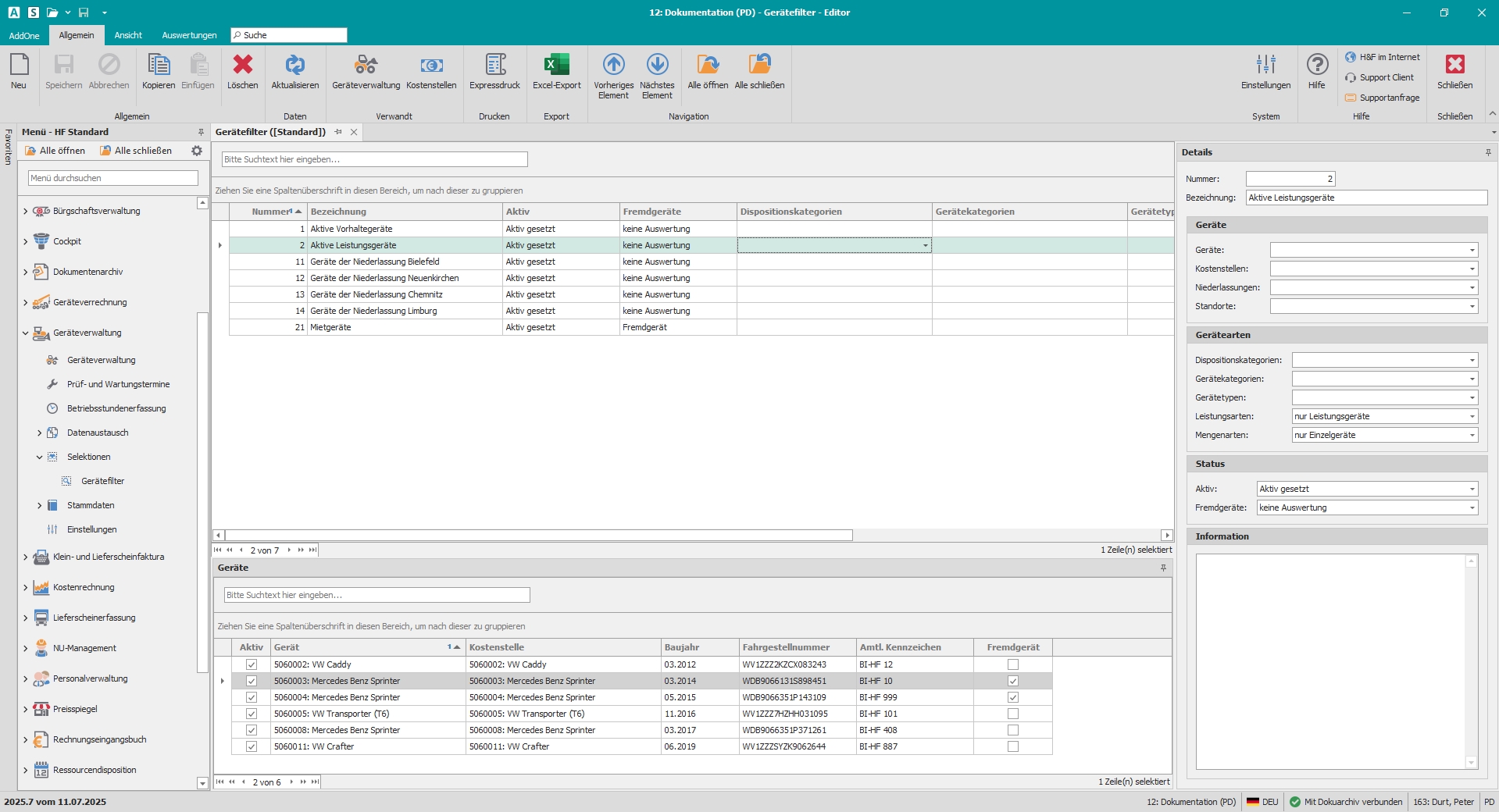Go to Nächstes Element
Image resolution: width=1499 pixels, height=812 pixels.
pos(657,66)
